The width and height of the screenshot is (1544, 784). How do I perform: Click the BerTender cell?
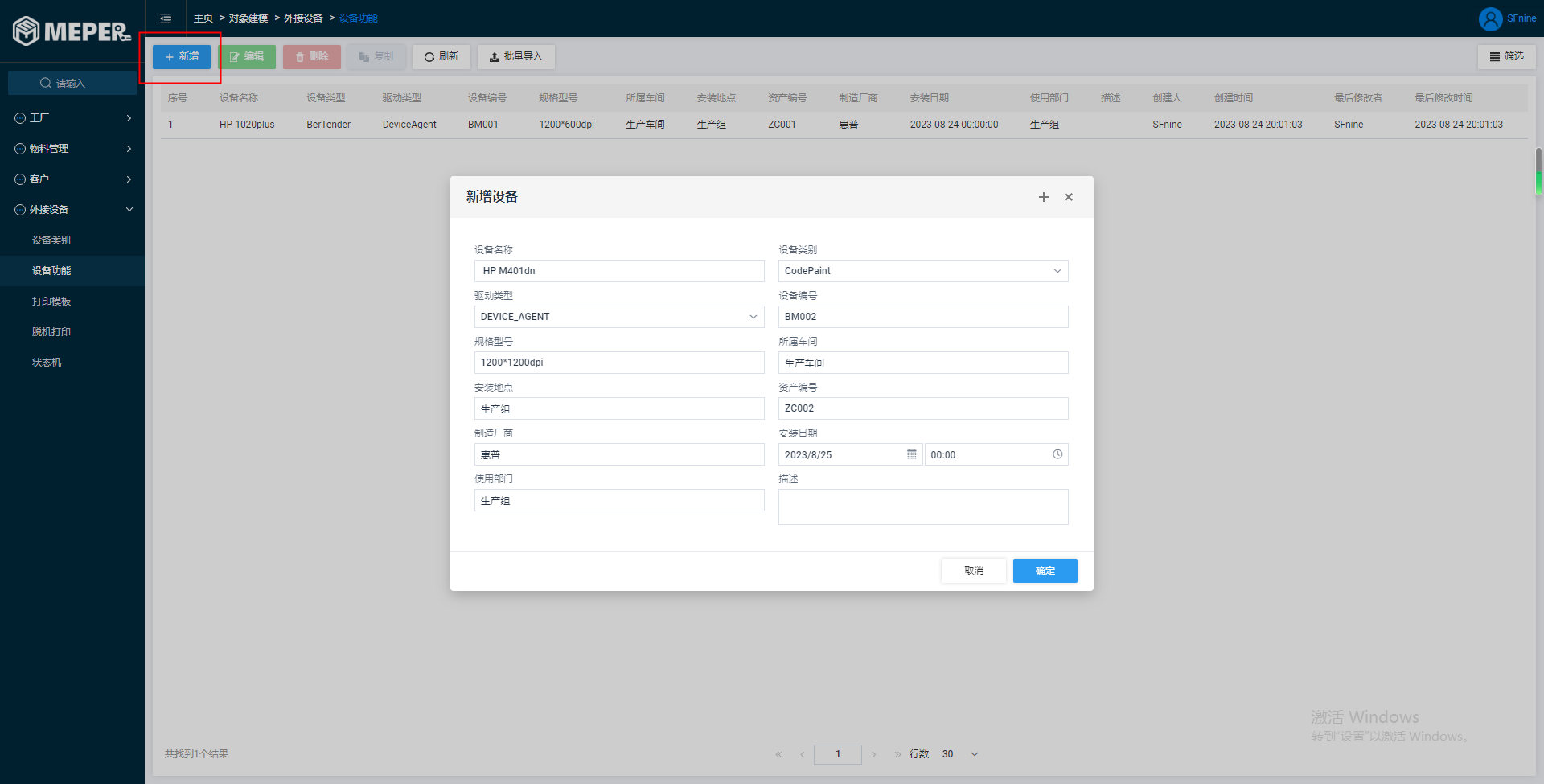click(329, 125)
